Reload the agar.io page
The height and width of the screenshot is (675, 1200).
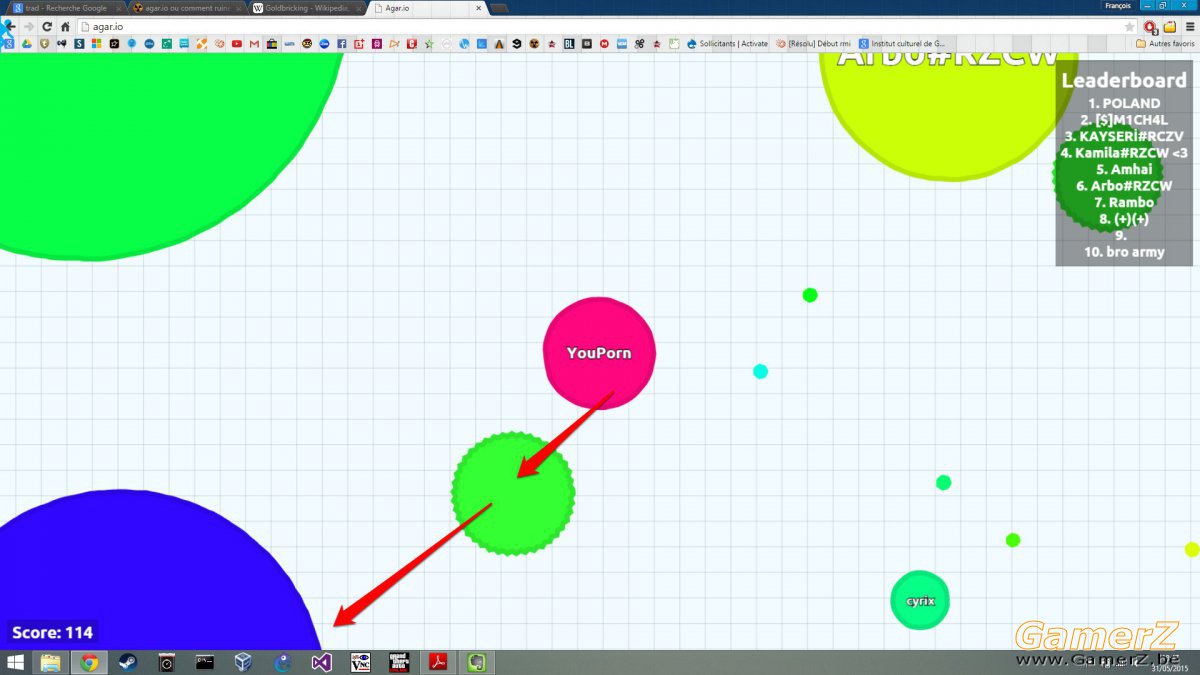[47, 27]
